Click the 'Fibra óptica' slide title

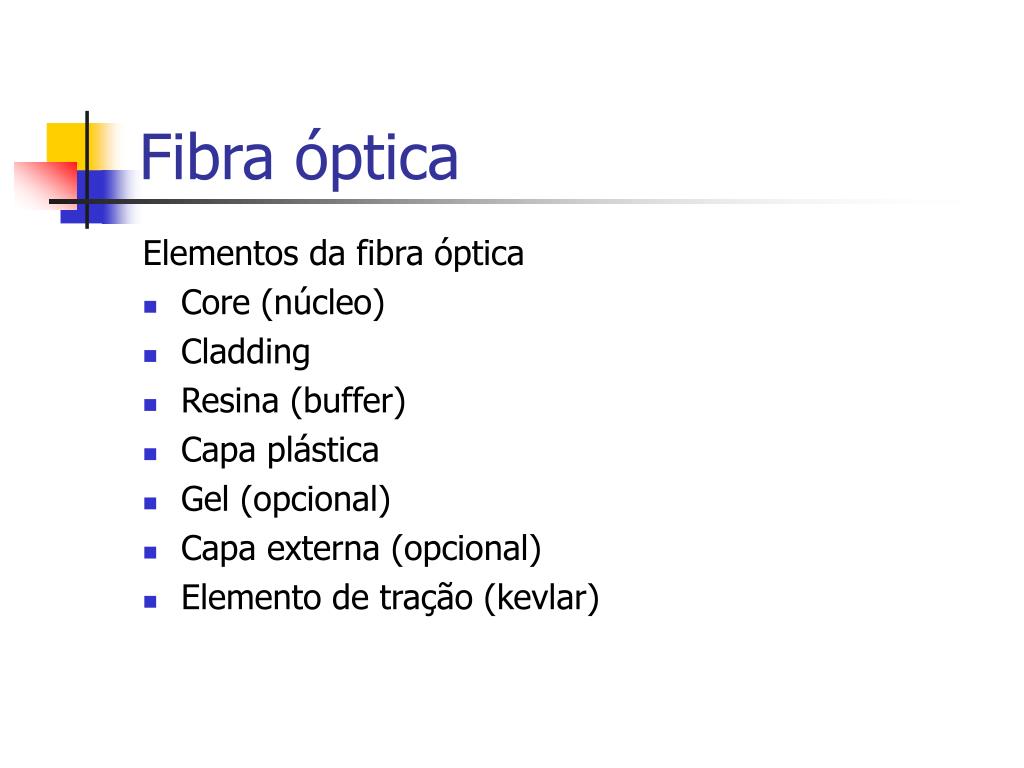click(299, 159)
